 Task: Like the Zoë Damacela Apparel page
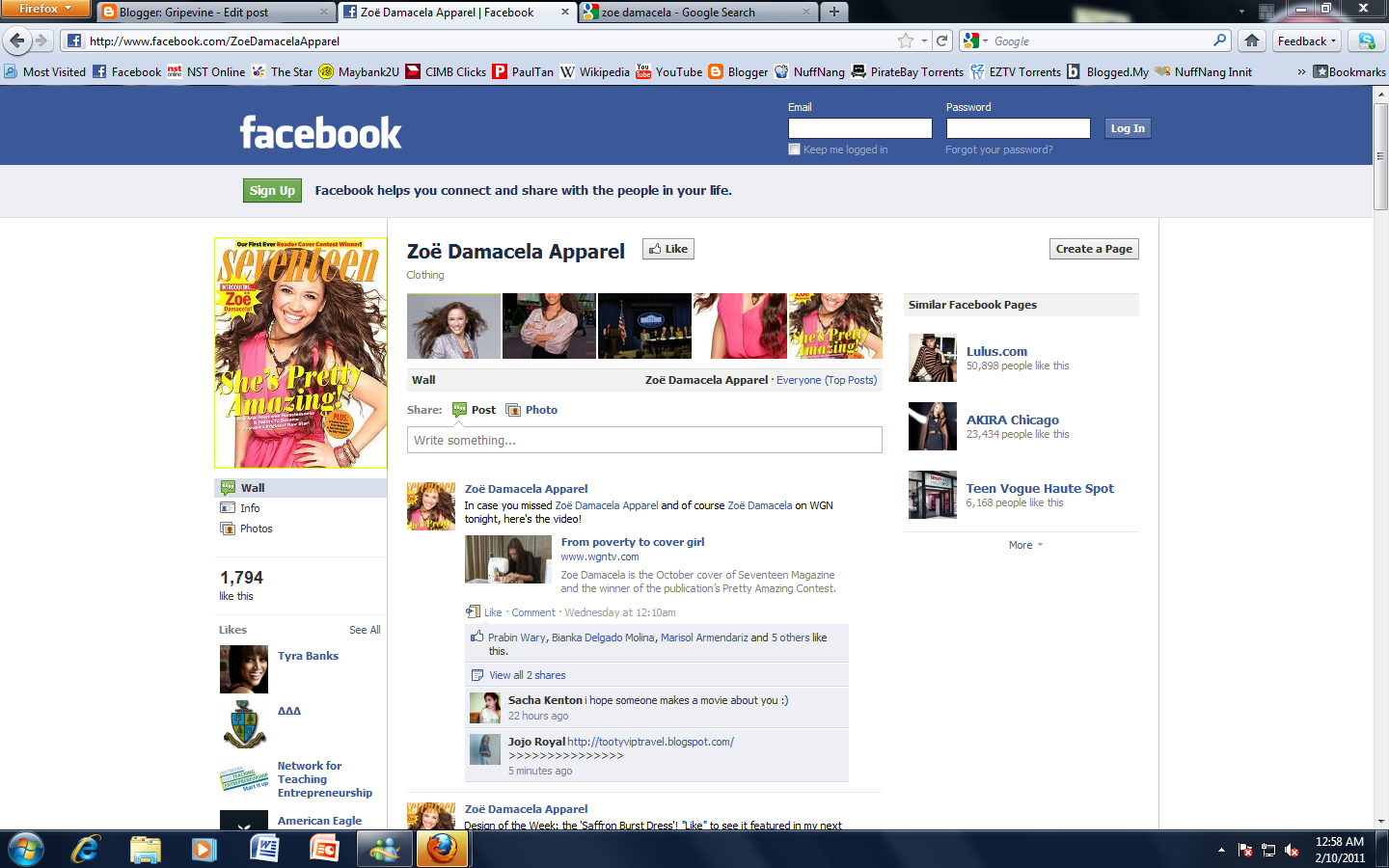pos(668,249)
